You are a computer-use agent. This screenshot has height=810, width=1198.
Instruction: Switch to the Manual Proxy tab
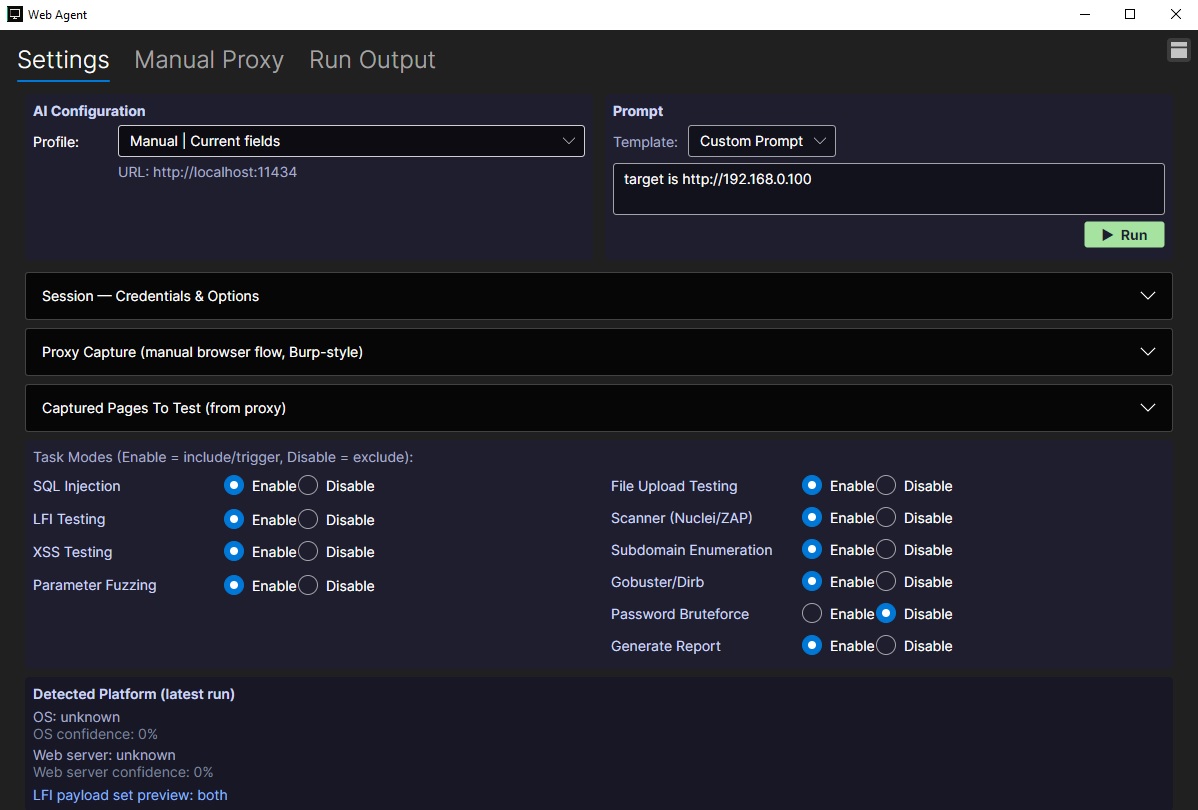pos(209,60)
